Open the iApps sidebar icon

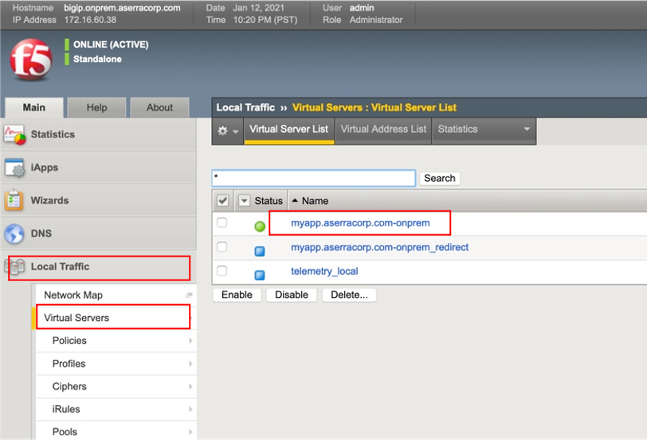16,168
